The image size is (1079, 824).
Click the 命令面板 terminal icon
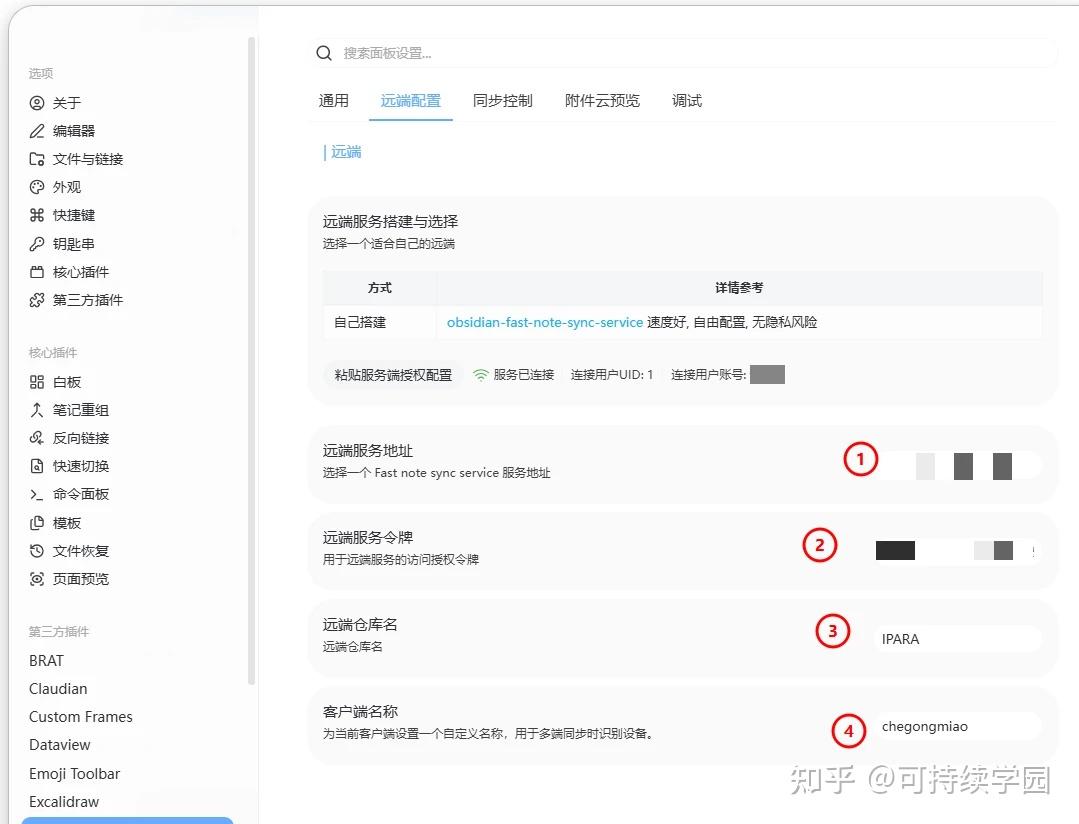36,494
